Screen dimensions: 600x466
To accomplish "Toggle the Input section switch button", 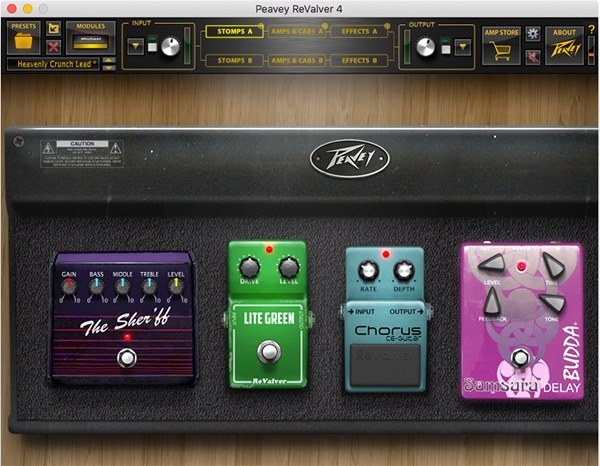I will pyautogui.click(x=153, y=46).
